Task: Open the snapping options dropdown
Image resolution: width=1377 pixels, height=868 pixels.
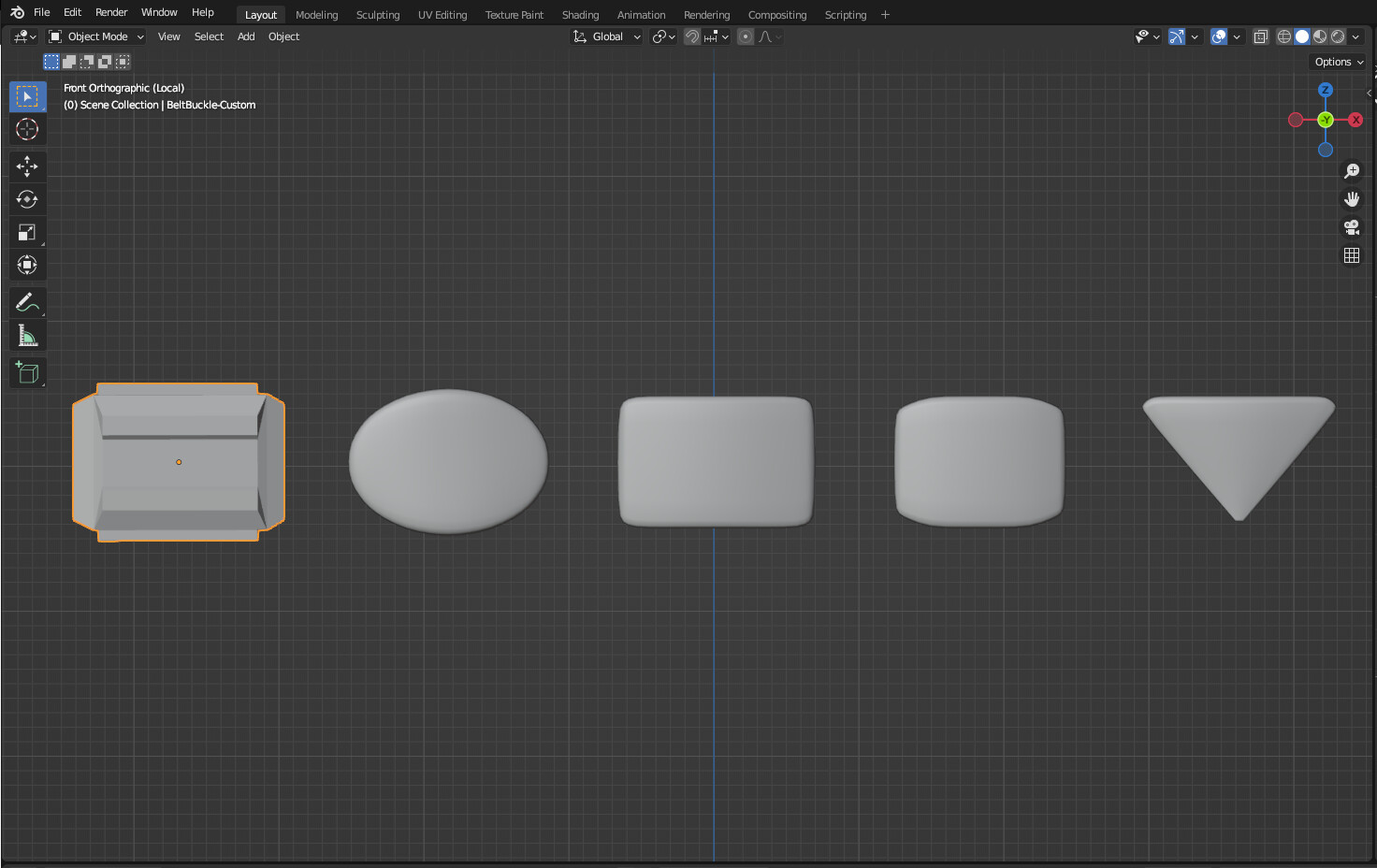Action: (x=717, y=36)
